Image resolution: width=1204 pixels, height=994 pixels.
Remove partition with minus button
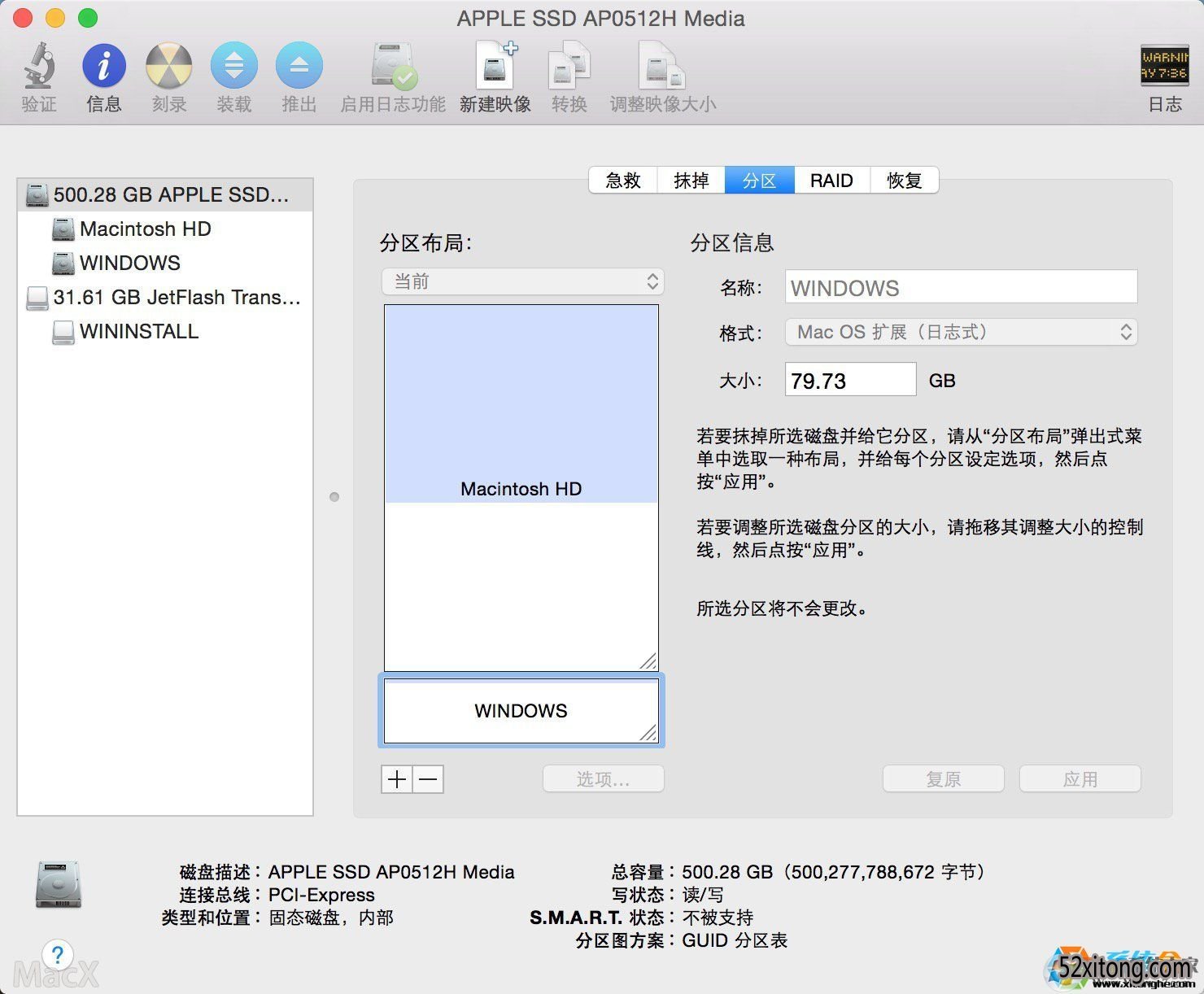click(x=429, y=779)
